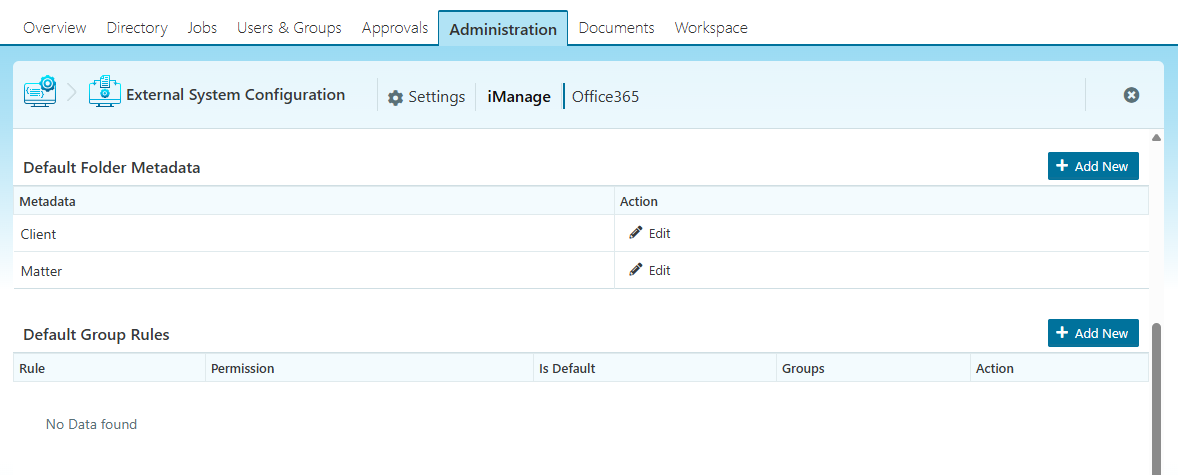Click Action header in Group Rules table
This screenshot has height=475, width=1178.
click(x=1059, y=368)
